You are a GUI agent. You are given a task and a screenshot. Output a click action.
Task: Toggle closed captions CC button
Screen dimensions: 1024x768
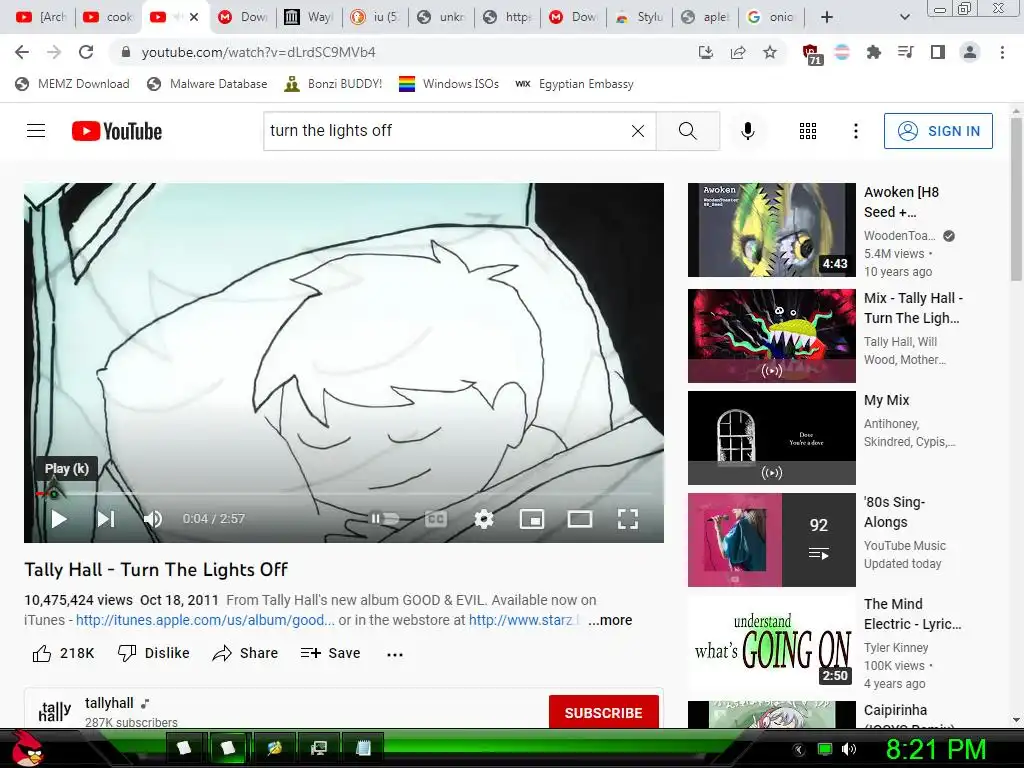pyautogui.click(x=436, y=519)
